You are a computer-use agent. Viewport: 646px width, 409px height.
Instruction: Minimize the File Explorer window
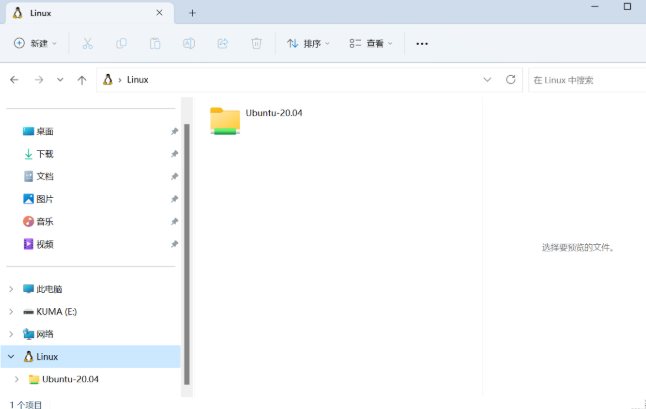point(595,7)
